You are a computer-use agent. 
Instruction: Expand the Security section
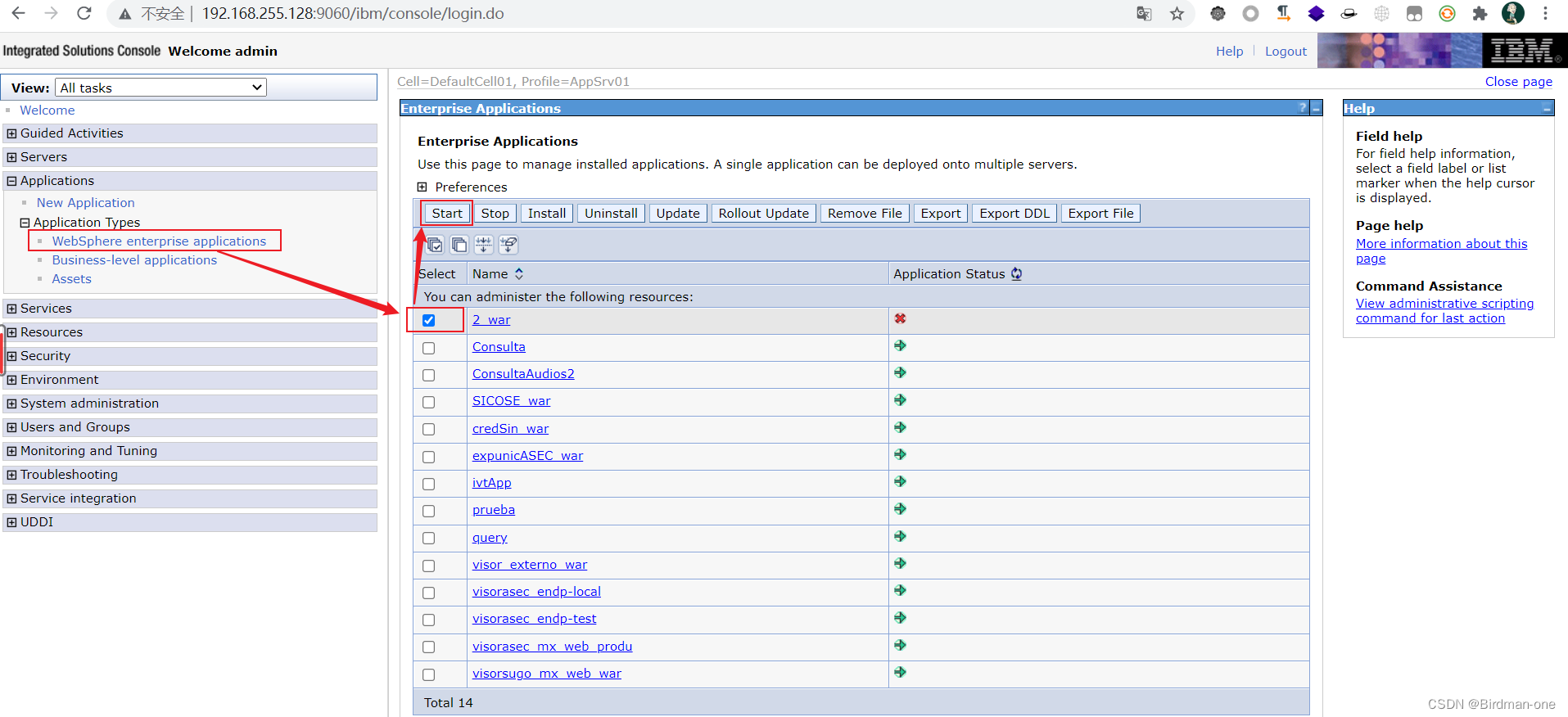11,356
